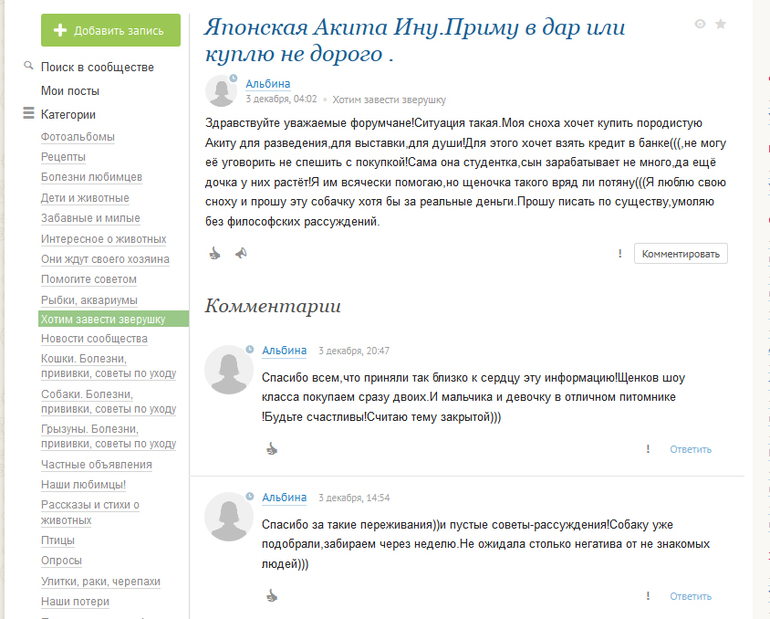Click the star favorite icon beside post title
The height and width of the screenshot is (619, 770).
click(721, 24)
